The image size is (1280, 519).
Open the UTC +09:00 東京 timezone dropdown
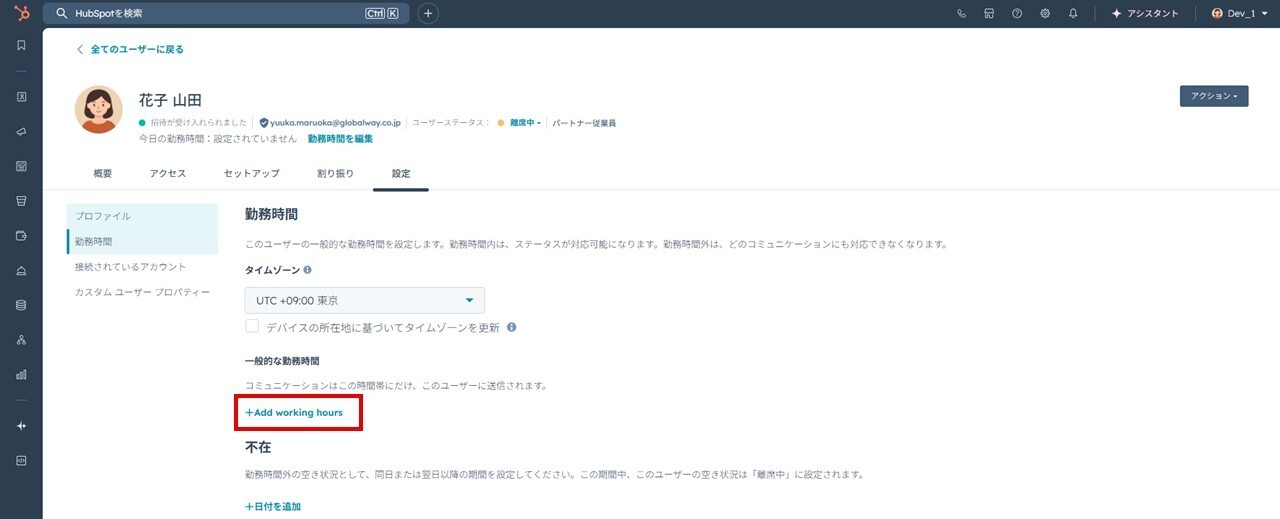click(365, 300)
